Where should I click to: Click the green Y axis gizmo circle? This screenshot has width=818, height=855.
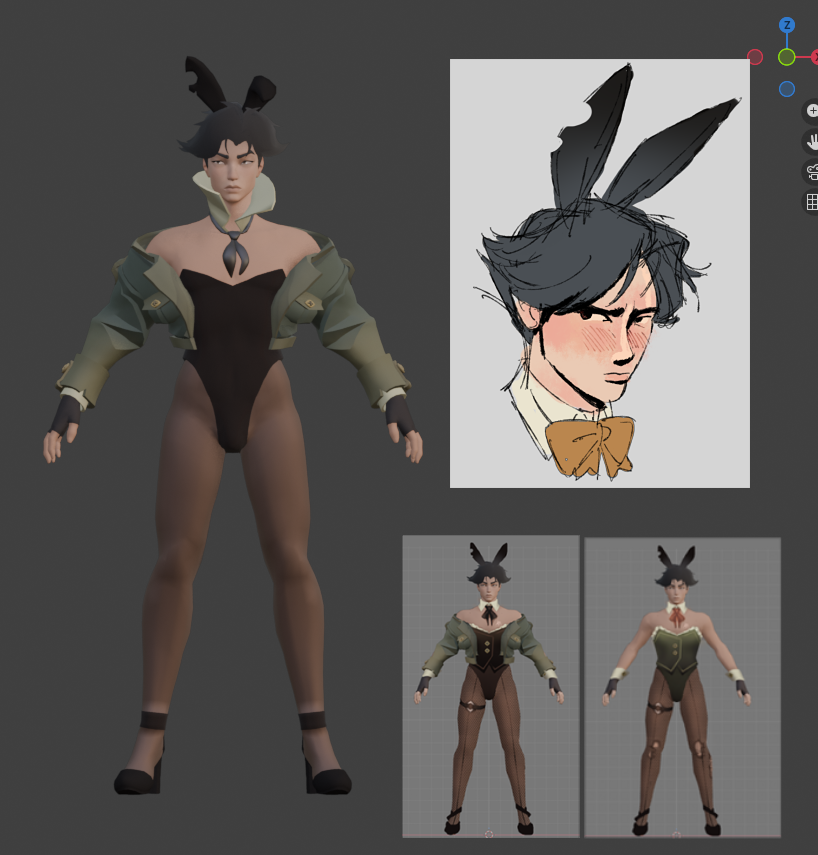786,57
